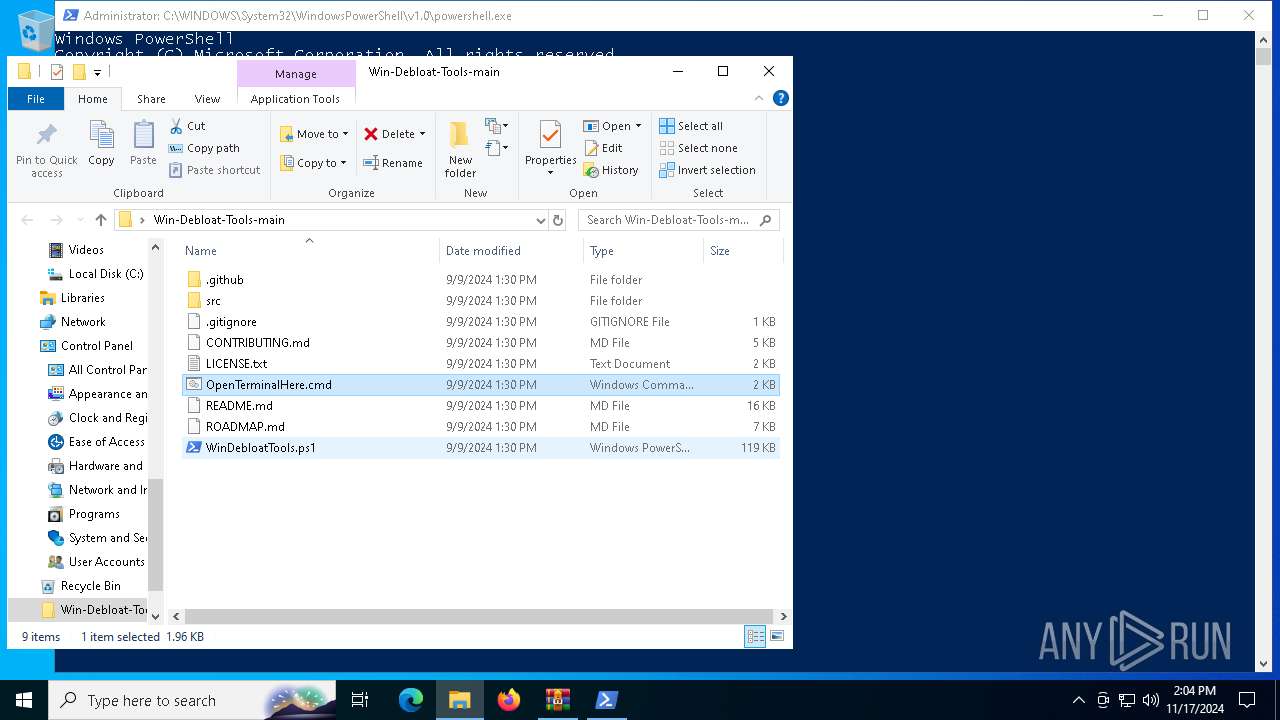Switch to PowerShell taskbar icon

pos(607,700)
